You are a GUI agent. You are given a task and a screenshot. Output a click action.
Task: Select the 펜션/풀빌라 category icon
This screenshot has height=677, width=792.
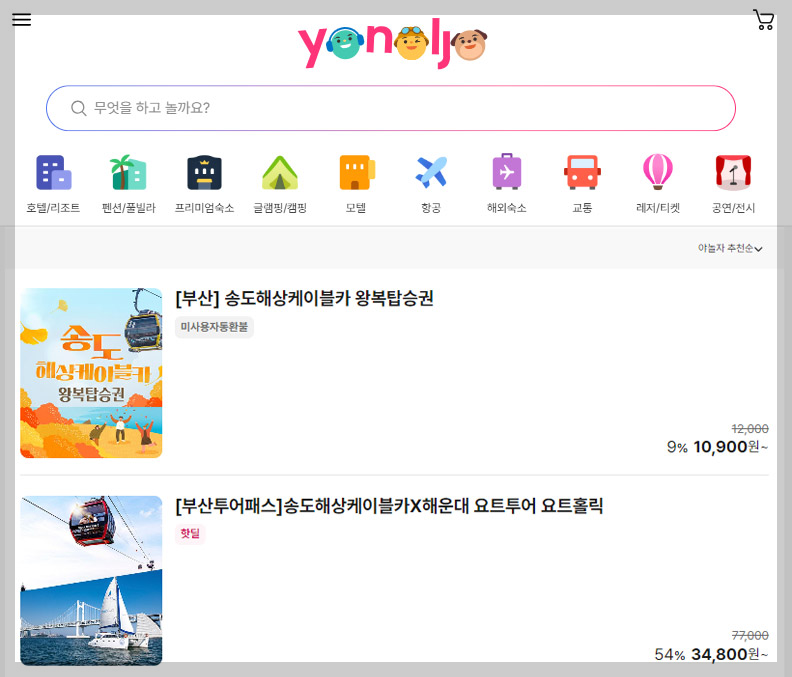click(x=129, y=172)
